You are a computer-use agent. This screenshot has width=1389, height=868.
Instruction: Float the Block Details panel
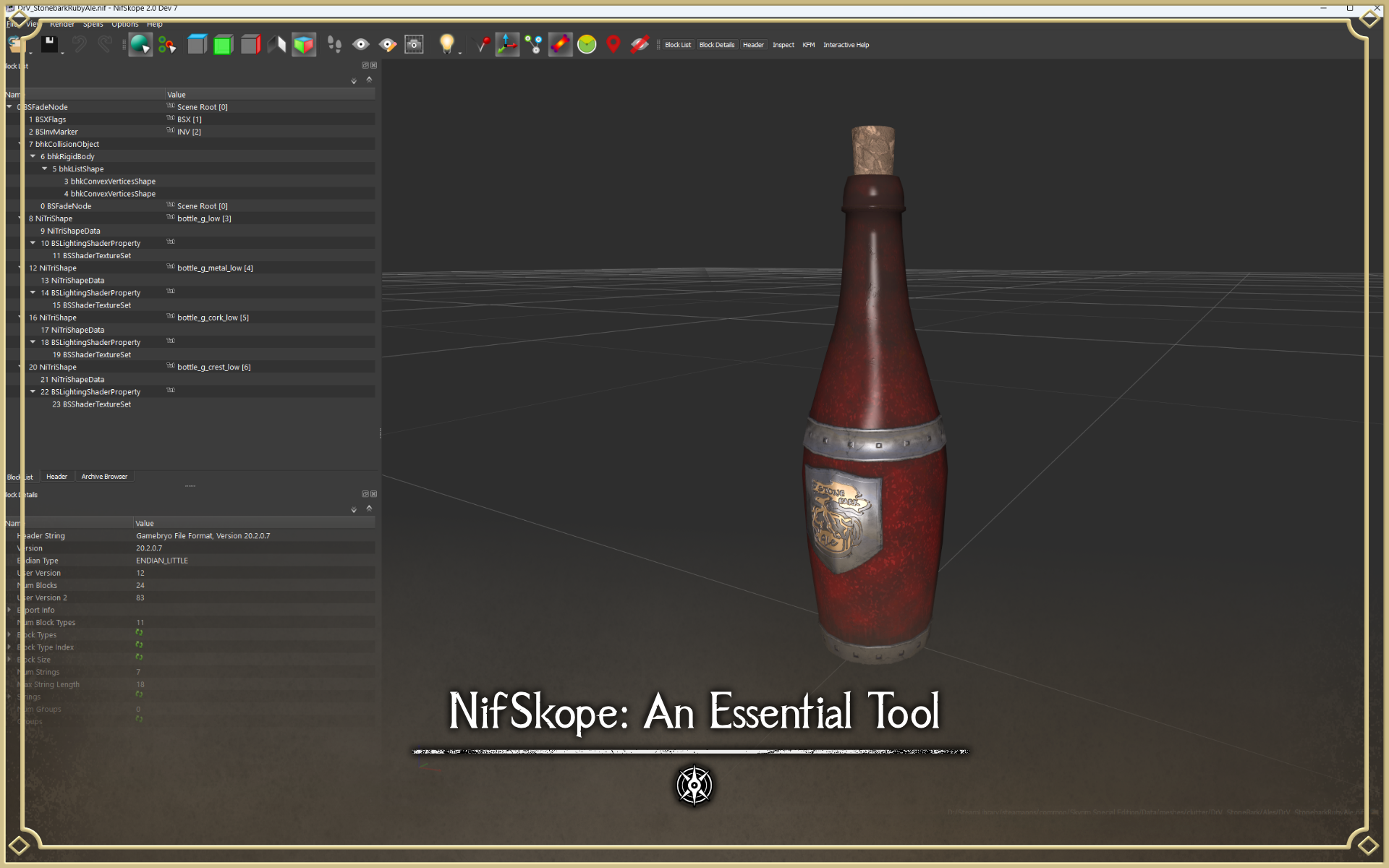[x=365, y=494]
